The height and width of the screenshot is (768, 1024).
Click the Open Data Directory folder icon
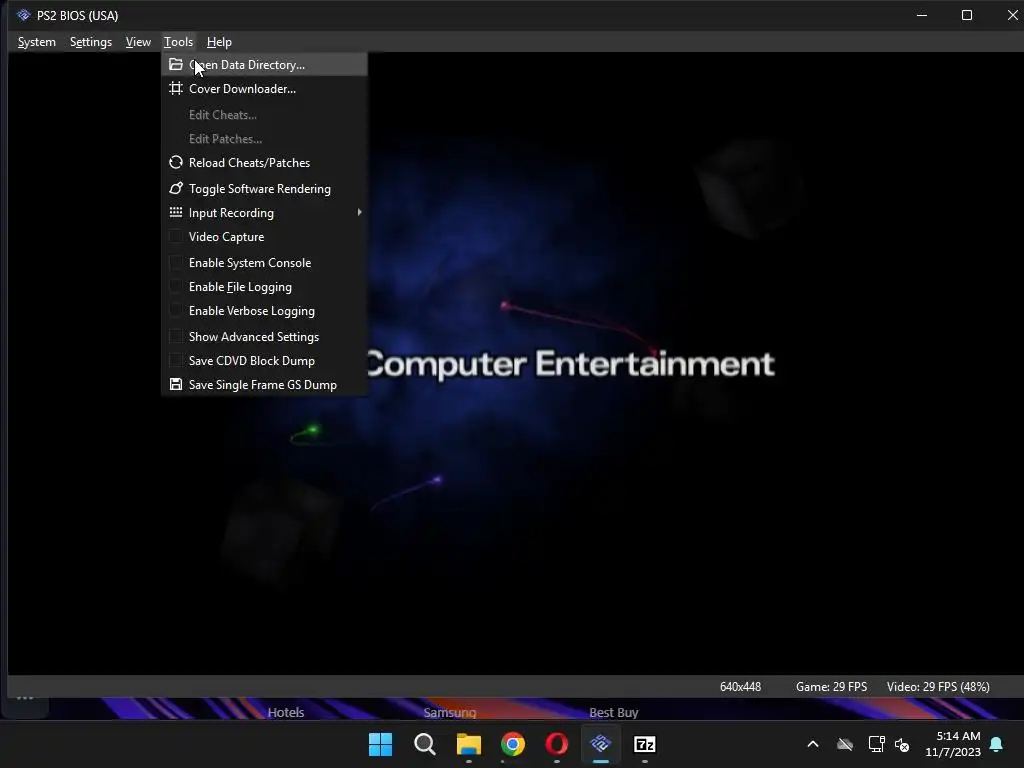[x=176, y=65]
